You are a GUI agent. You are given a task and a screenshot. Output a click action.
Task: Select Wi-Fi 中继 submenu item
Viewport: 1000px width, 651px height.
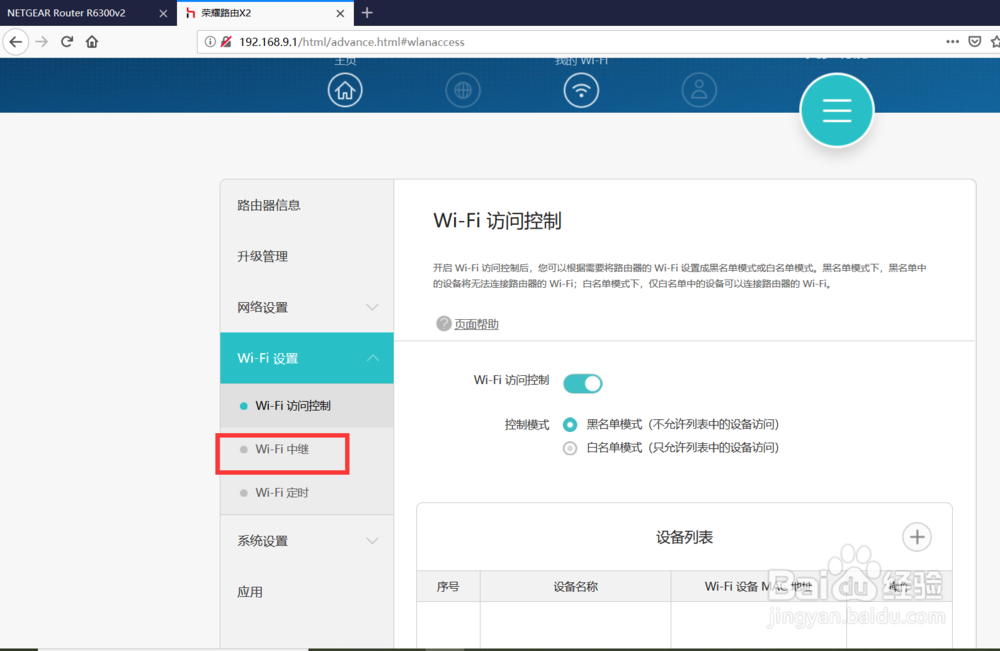tap(307, 450)
